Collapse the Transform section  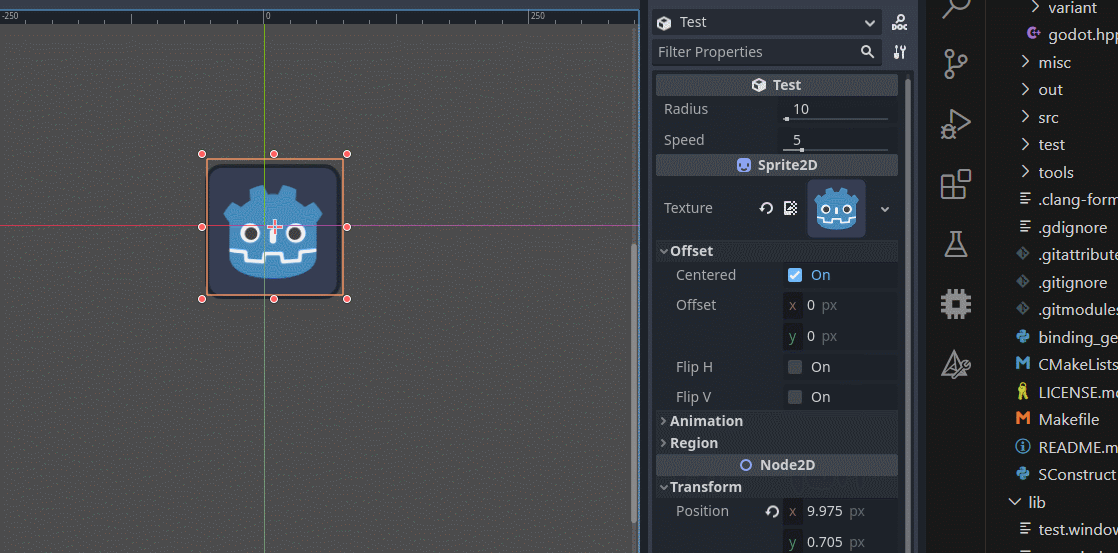tap(776, 487)
